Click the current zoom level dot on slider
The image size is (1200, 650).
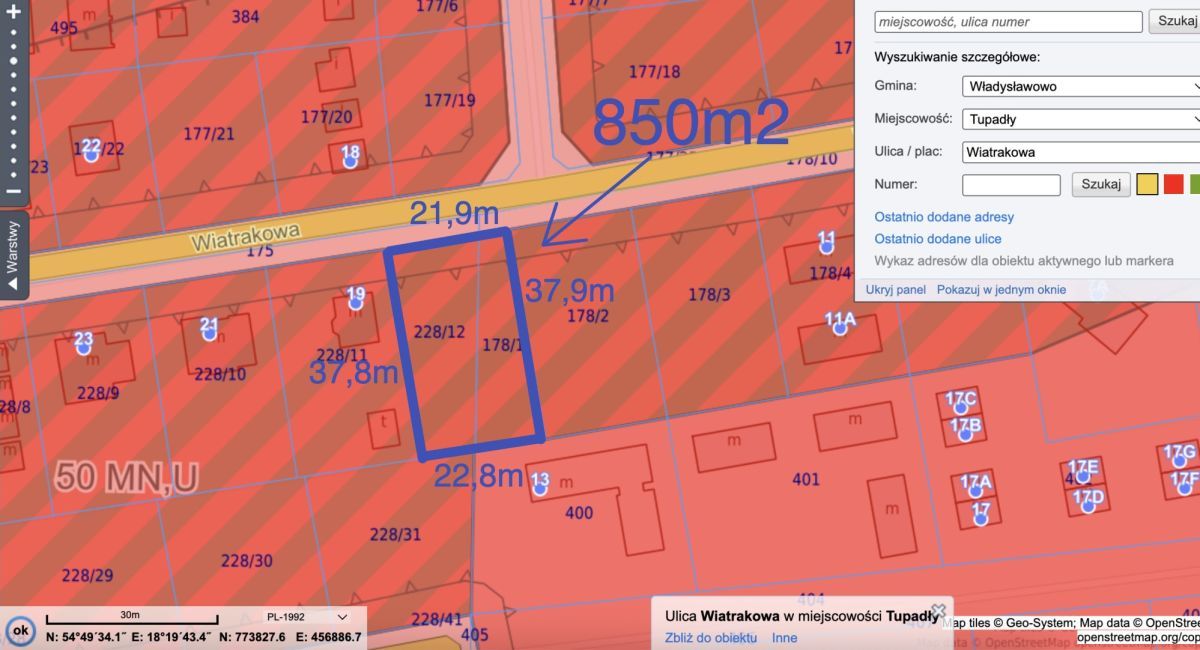(14, 60)
